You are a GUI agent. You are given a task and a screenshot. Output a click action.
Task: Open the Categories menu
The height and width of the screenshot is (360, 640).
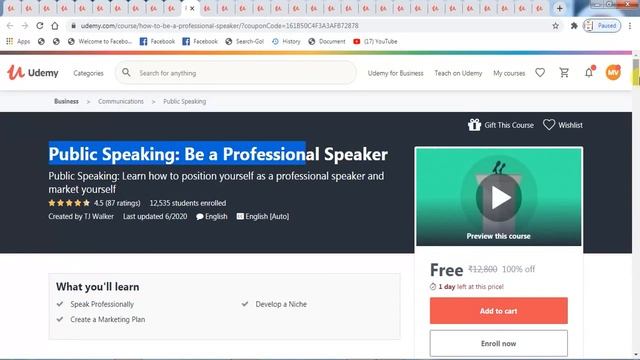[x=88, y=73]
